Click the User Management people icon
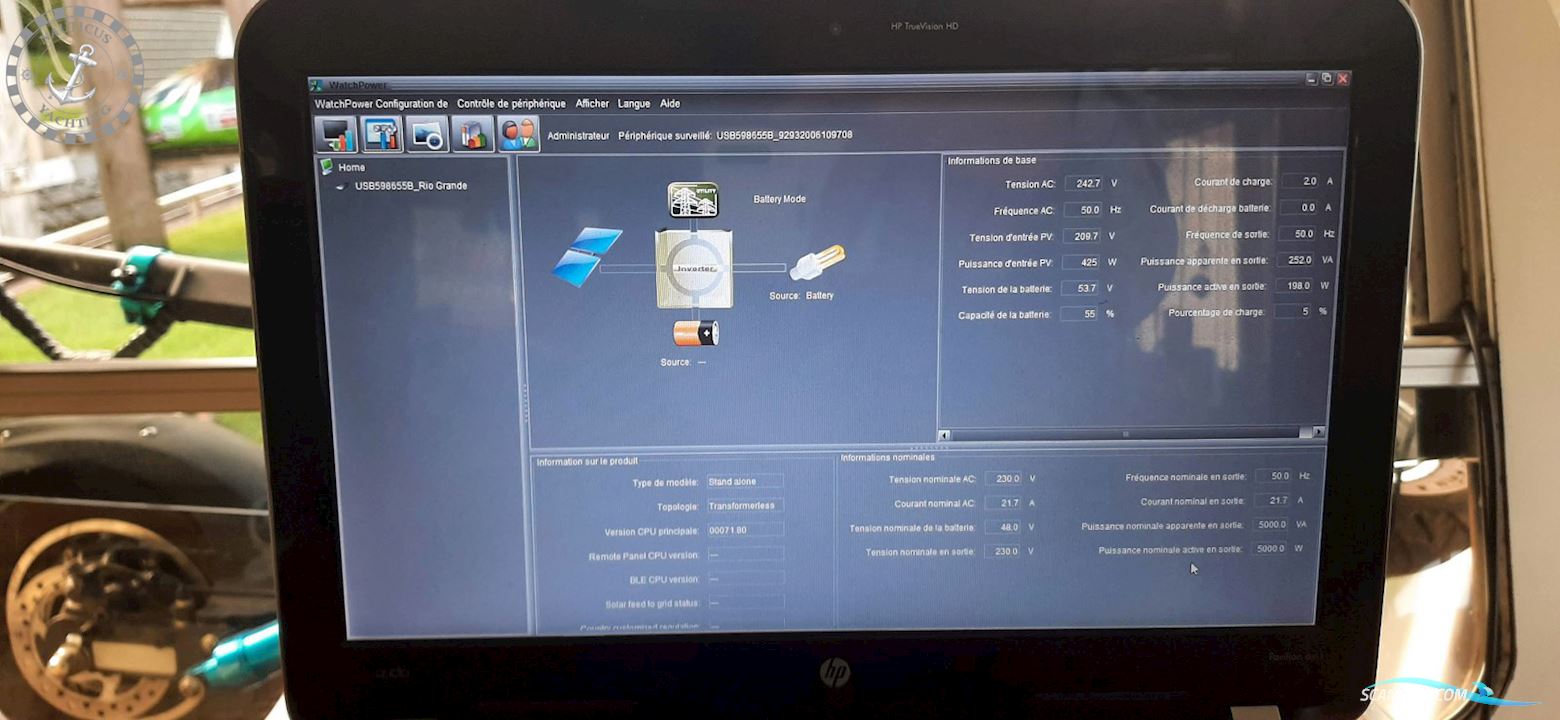This screenshot has width=1560, height=720. [518, 134]
